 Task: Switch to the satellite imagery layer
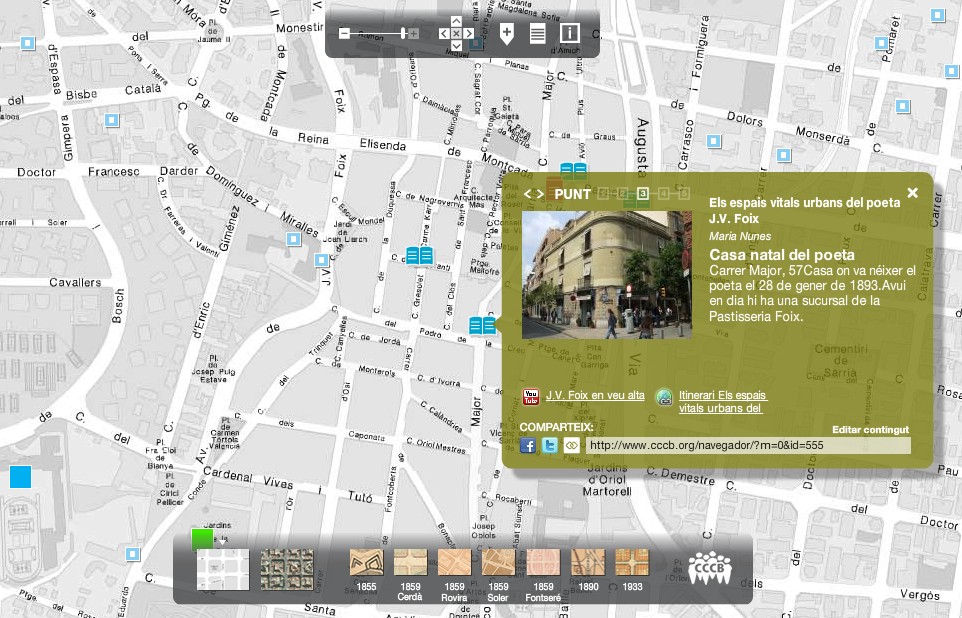pyautogui.click(x=279, y=568)
